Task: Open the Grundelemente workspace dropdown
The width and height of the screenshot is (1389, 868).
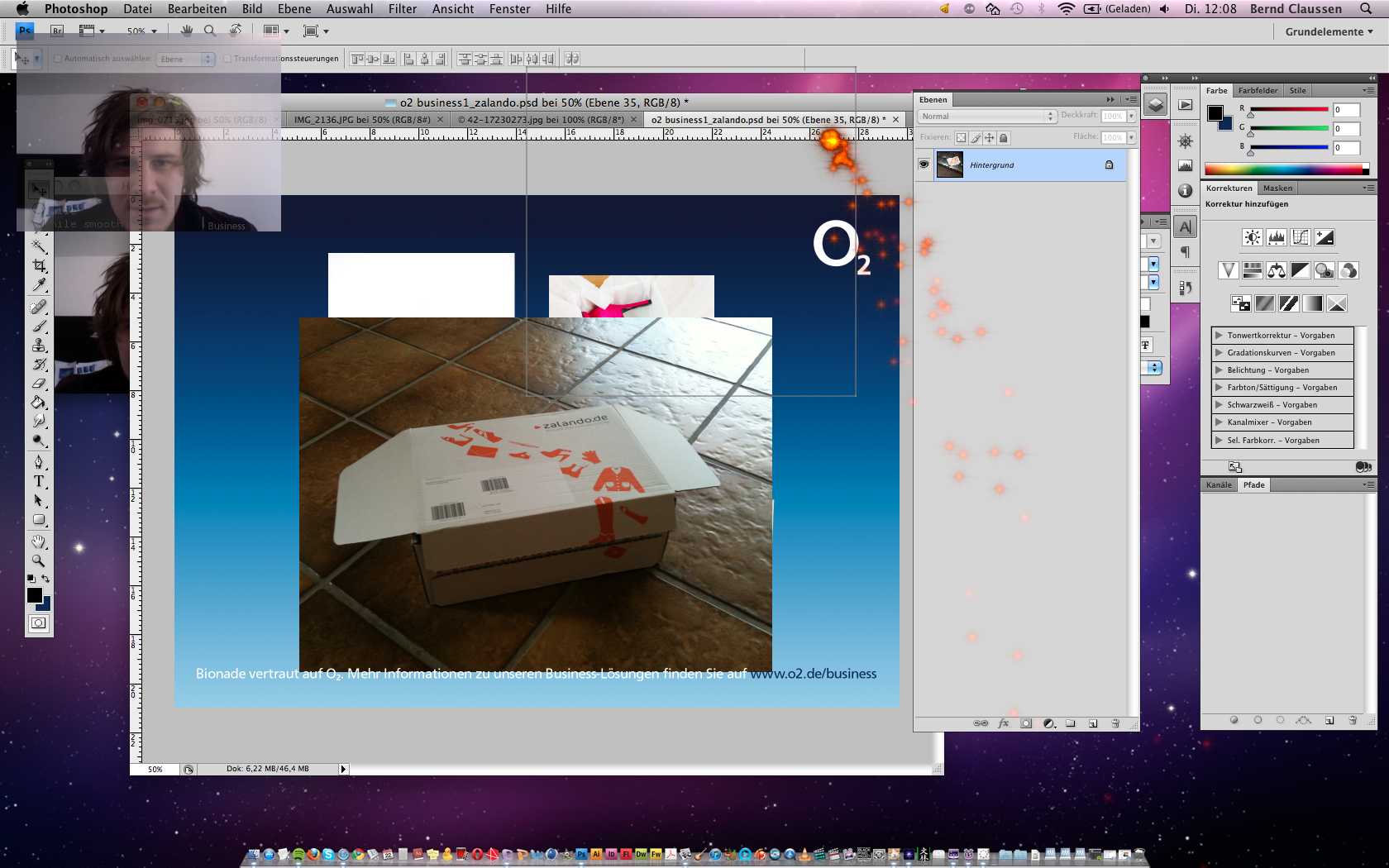Action: point(1329,31)
